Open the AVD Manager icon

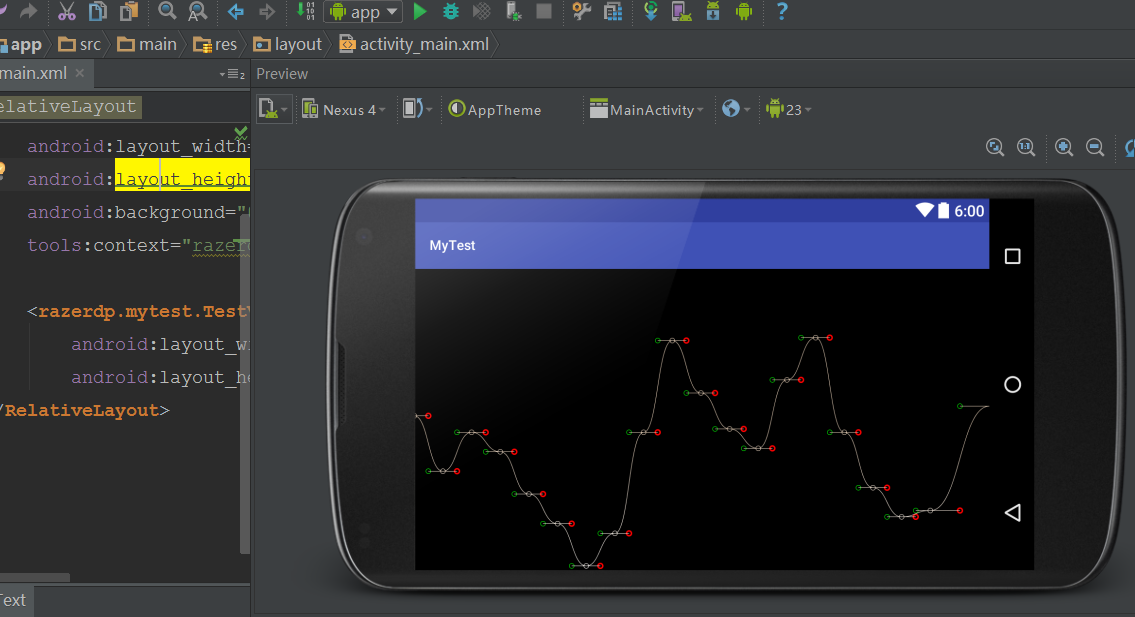(x=681, y=11)
